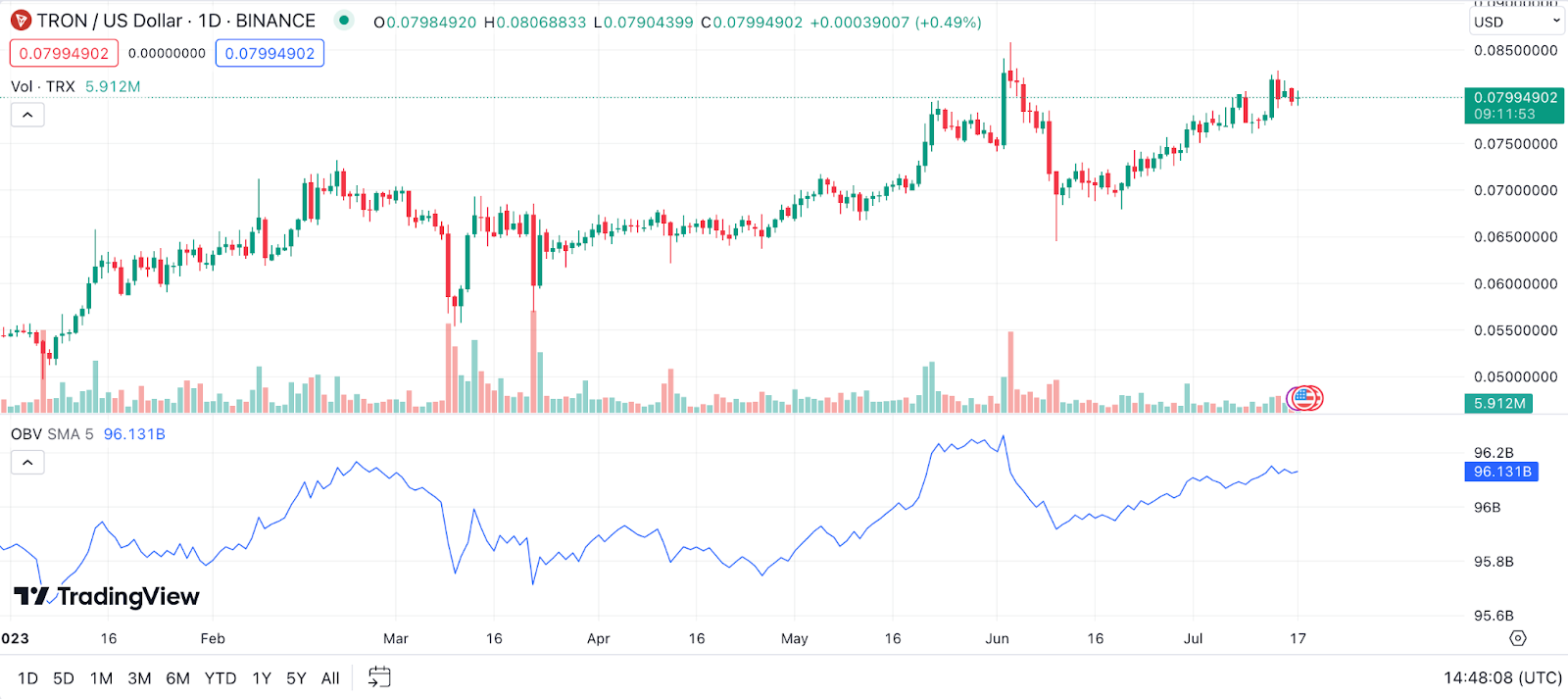The image size is (1568, 699).
Task: Click the US flag economic event marker
Action: coord(1304,398)
